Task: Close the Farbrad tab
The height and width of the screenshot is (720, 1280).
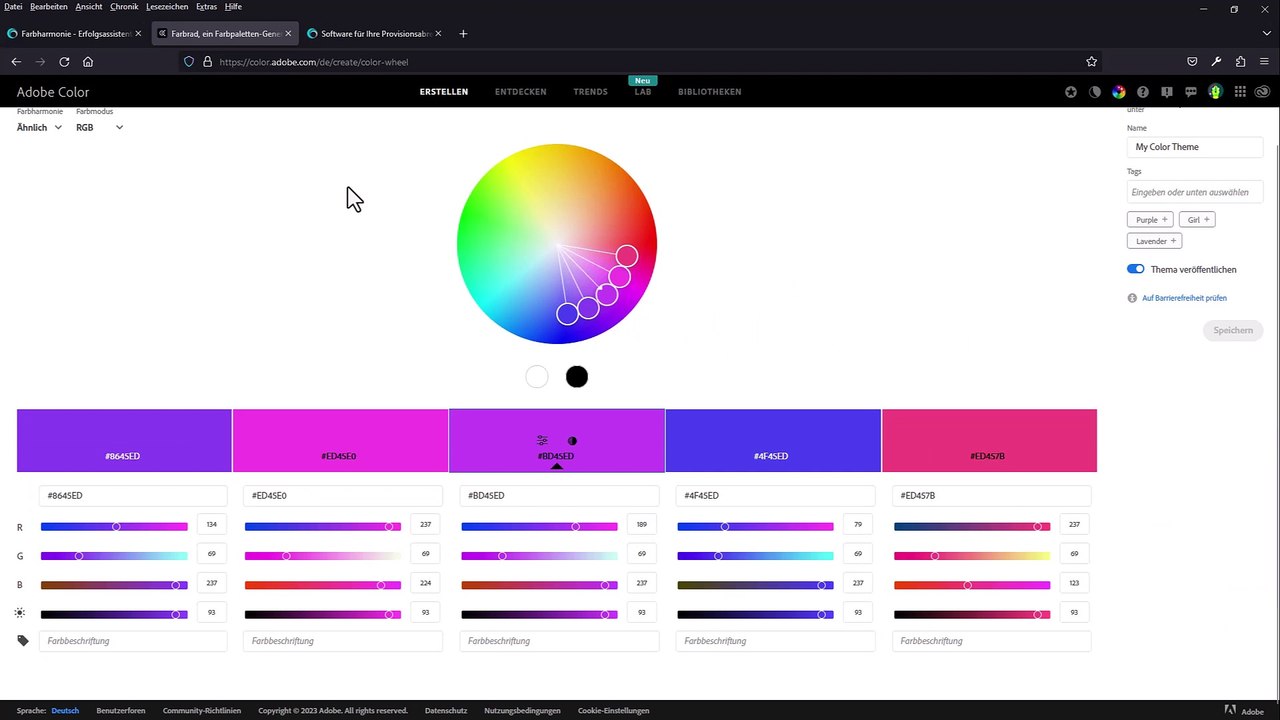Action: point(288,33)
